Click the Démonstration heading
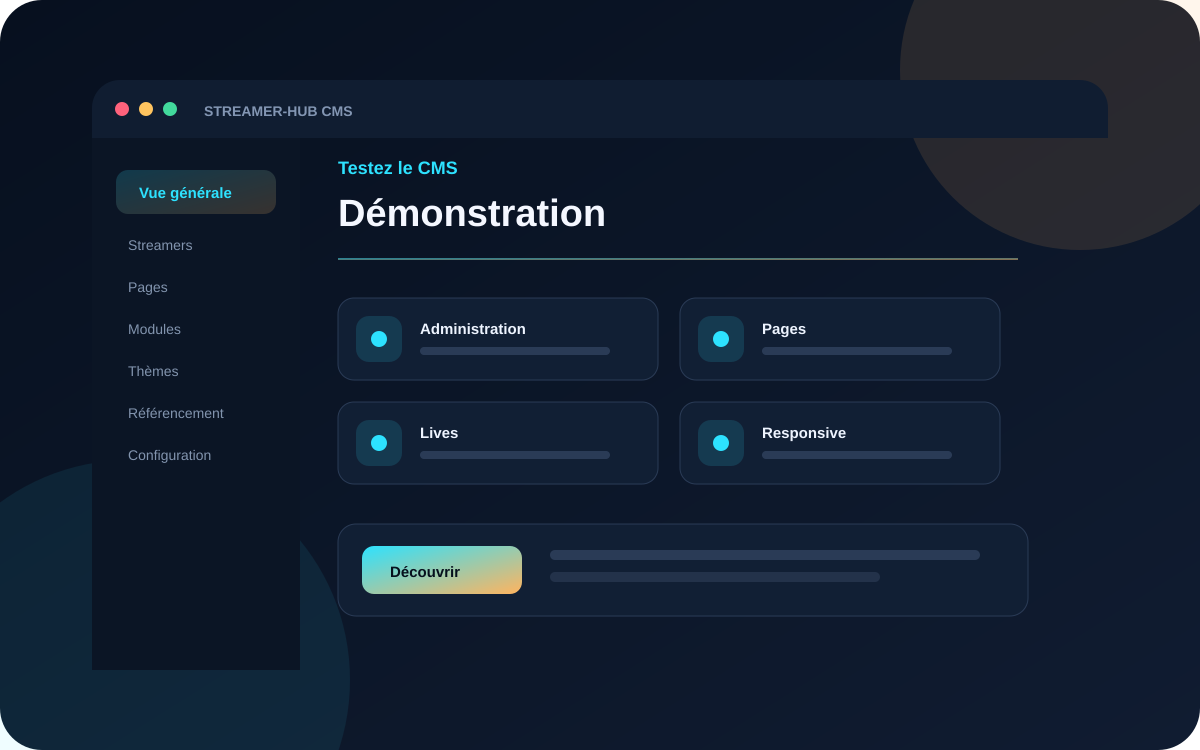Screen dimensions: 1200x750 point(472,213)
